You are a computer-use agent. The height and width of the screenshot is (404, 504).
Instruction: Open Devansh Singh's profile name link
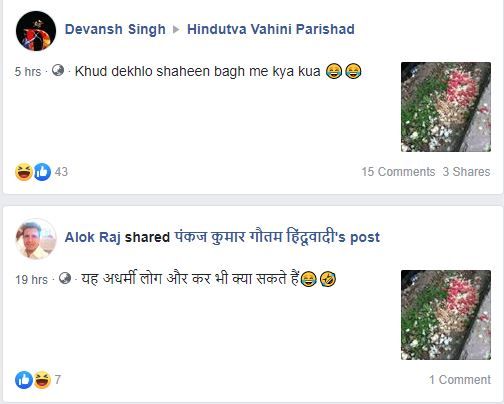pyautogui.click(x=115, y=29)
